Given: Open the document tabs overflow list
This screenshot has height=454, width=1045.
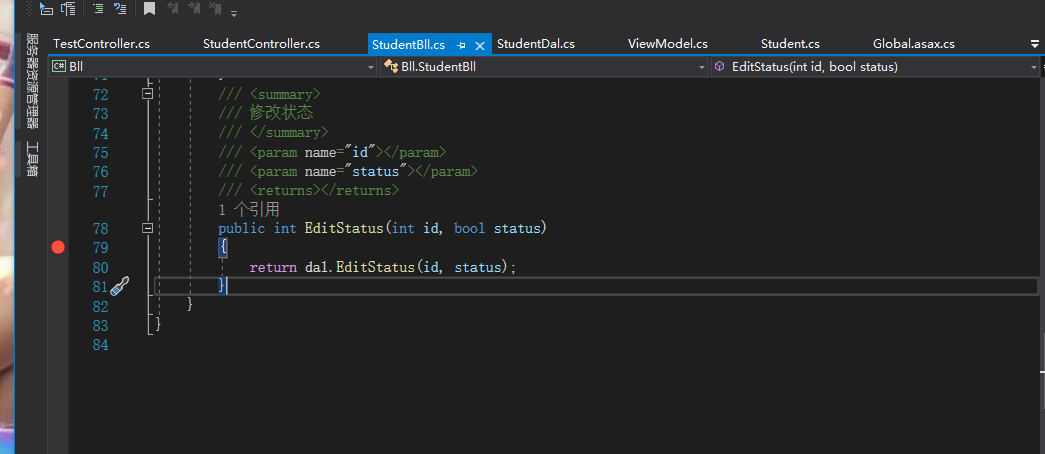Looking at the screenshot, I should (1034, 44).
